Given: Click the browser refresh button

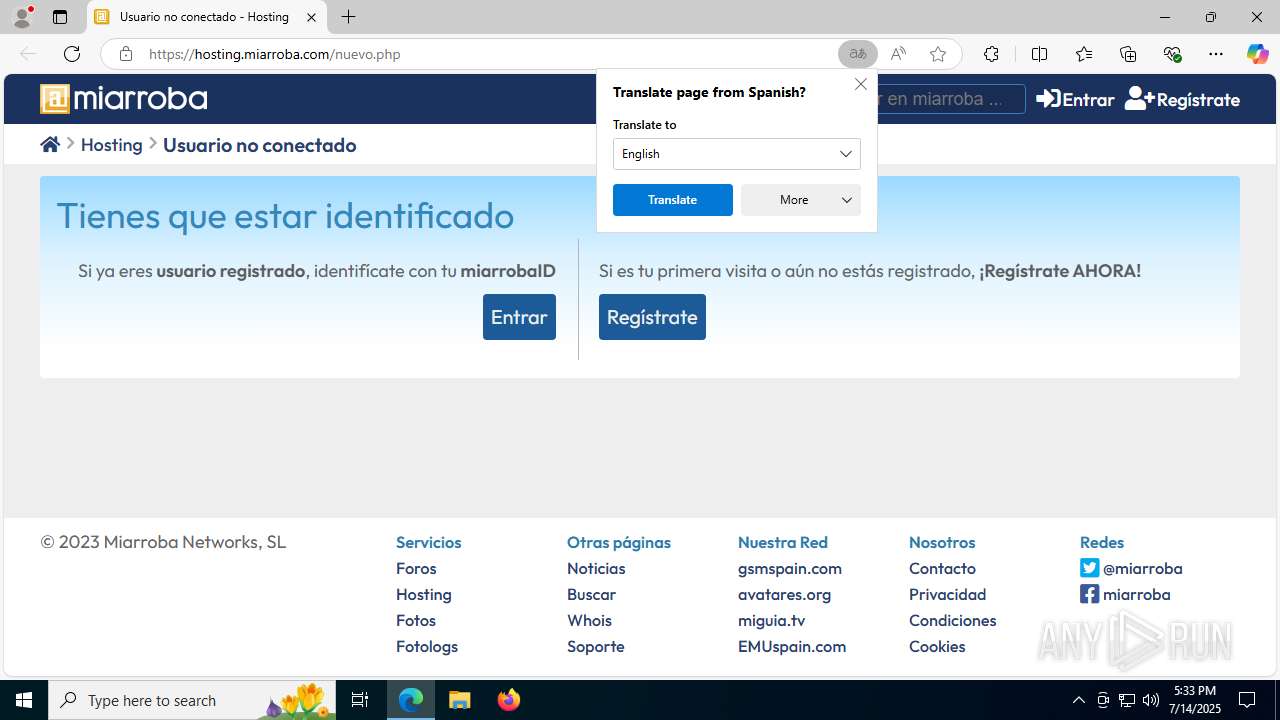Looking at the screenshot, I should click(72, 54).
